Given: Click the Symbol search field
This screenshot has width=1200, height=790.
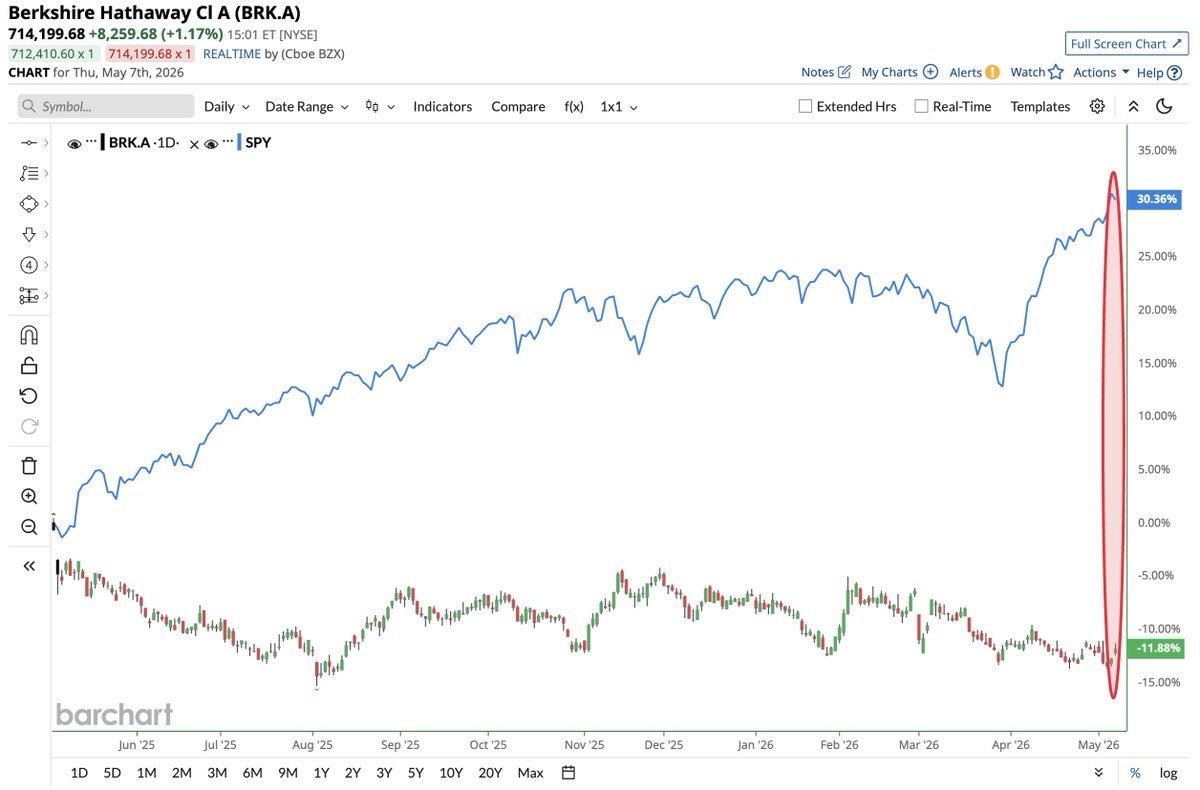Looking at the screenshot, I should (106, 106).
